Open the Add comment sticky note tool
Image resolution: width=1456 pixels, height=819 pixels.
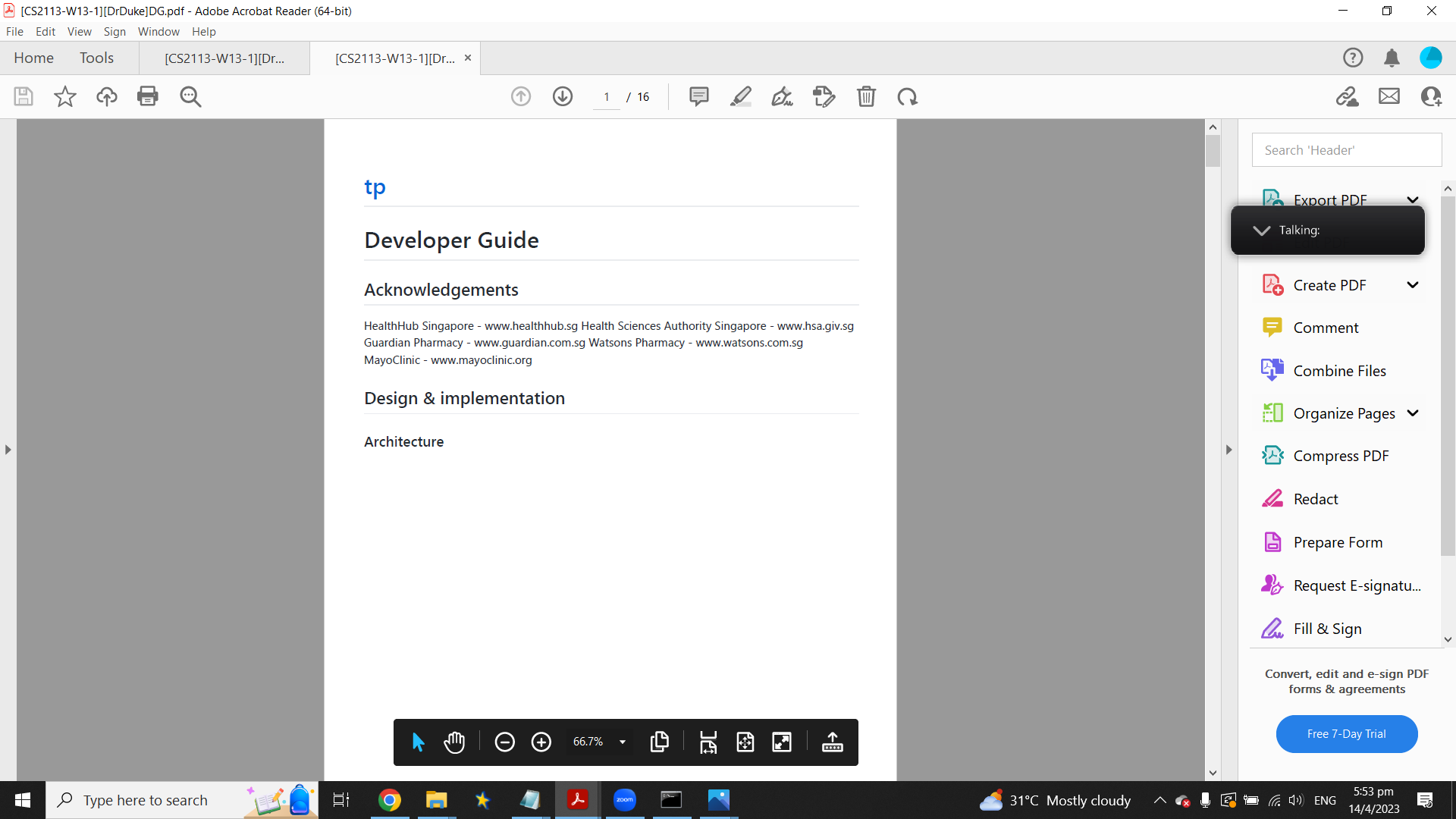698,96
